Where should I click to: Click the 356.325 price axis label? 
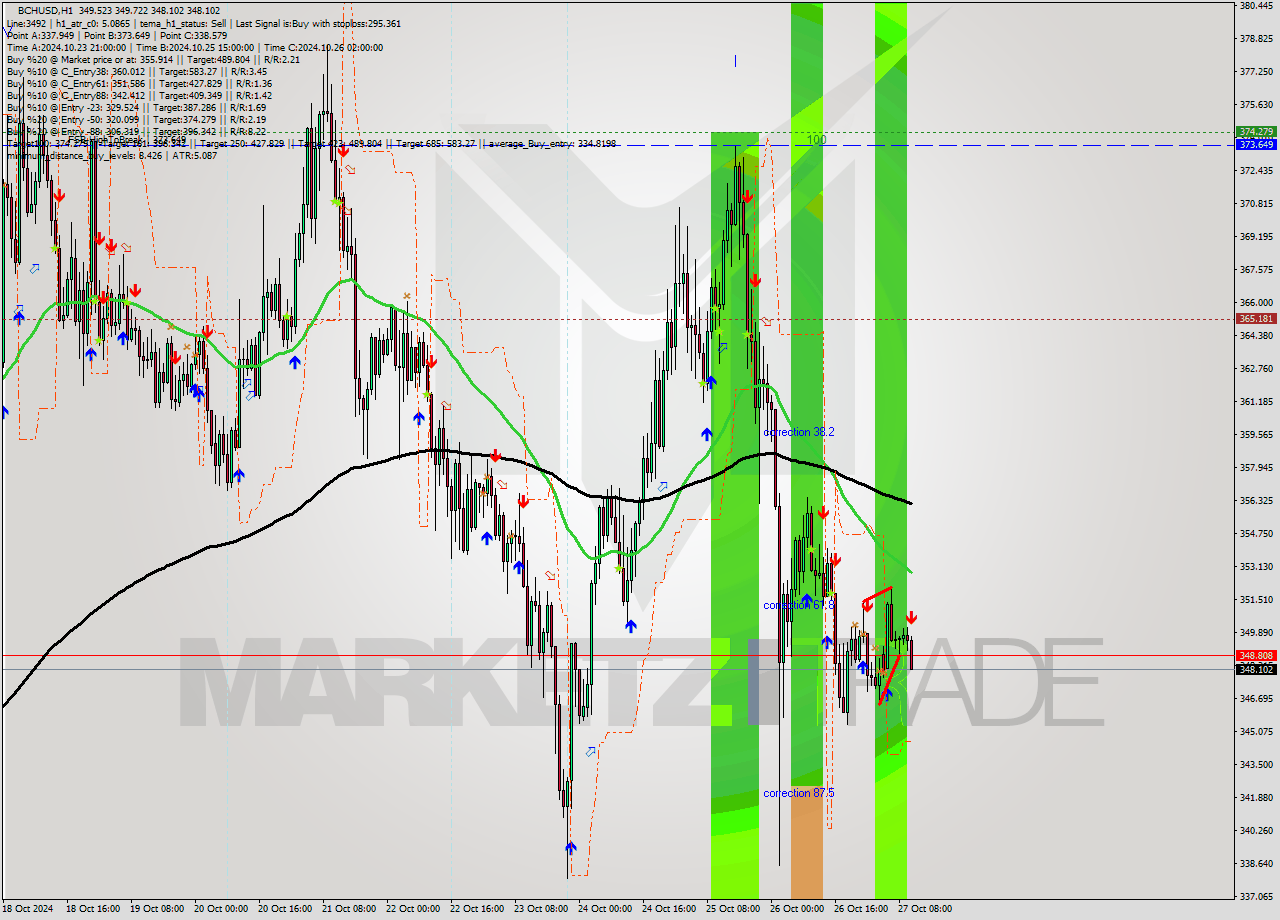coord(1256,501)
